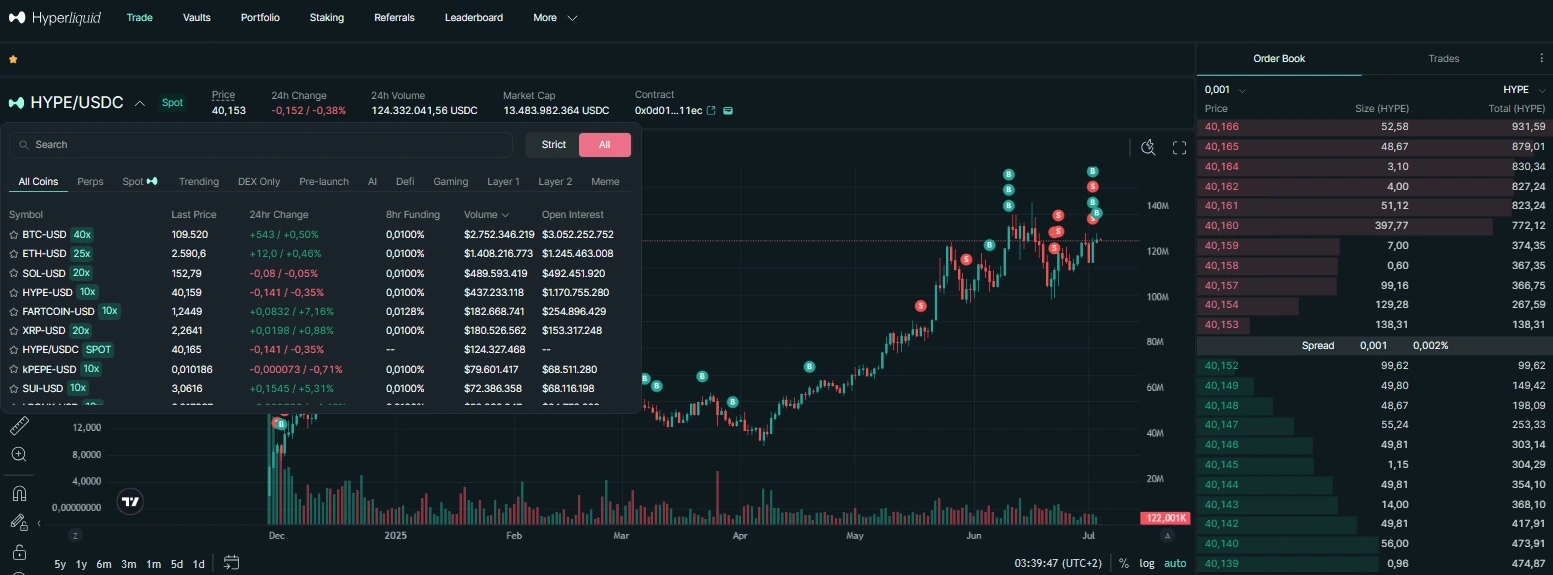Favorite BTC-USD with its star
This screenshot has height=575, width=1553.
tap(13, 234)
